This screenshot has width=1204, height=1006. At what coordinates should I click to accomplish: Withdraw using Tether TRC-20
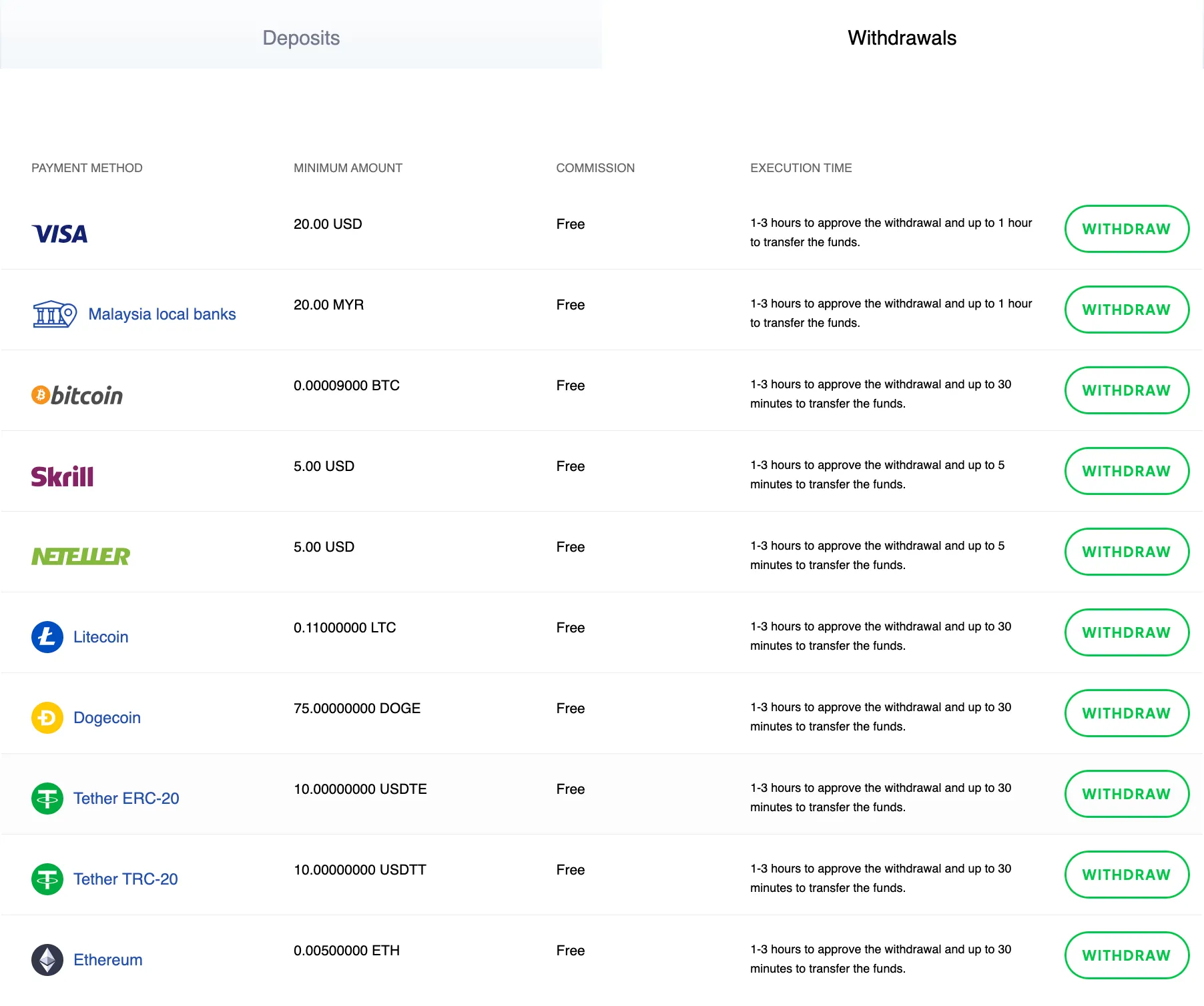[1127, 875]
